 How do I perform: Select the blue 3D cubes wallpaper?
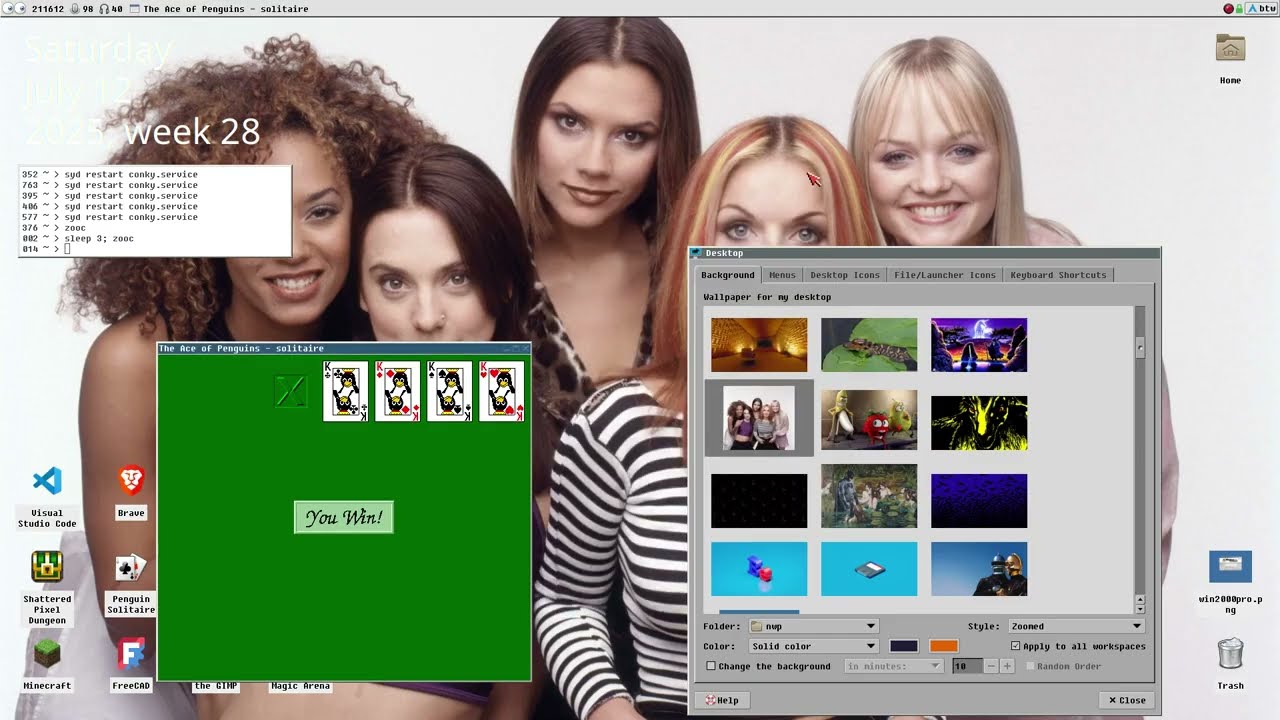click(x=759, y=569)
